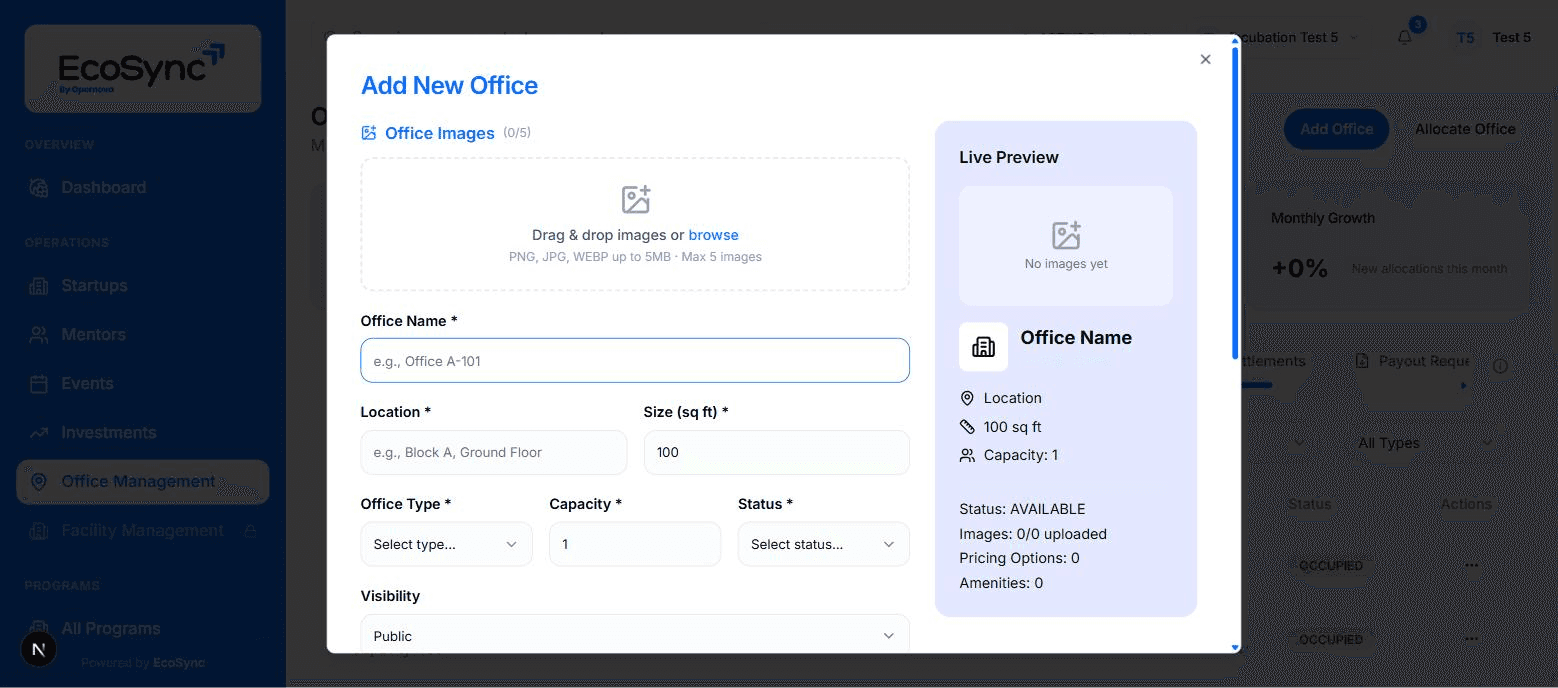The height and width of the screenshot is (688, 1558).
Task: Click the Events calendar icon
Action: (39, 383)
